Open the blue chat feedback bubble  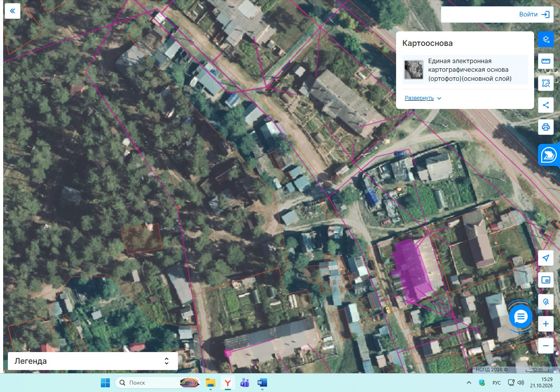pyautogui.click(x=520, y=316)
